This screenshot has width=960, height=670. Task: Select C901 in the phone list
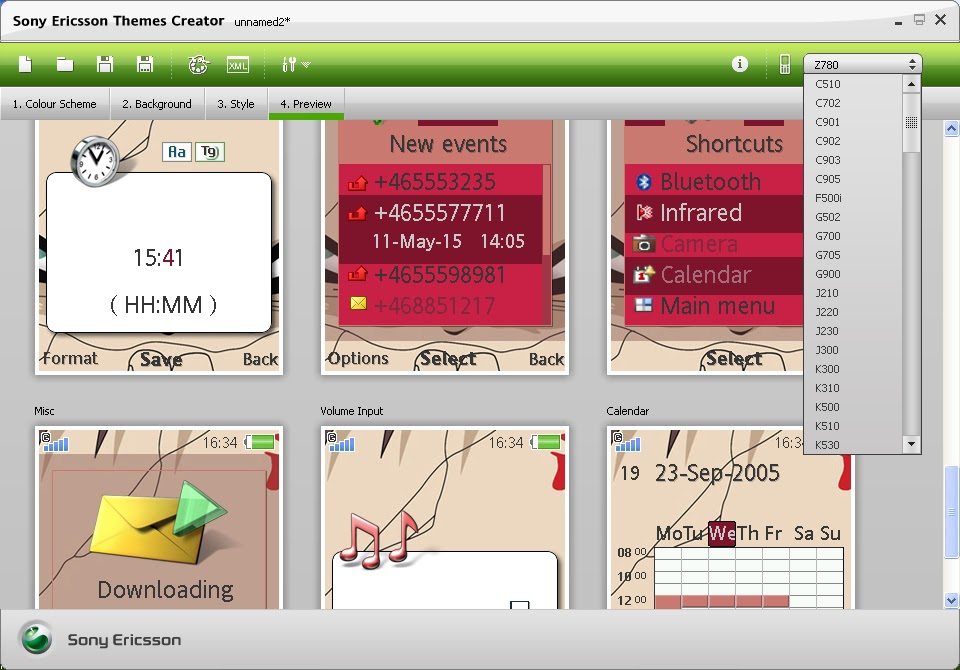pyautogui.click(x=853, y=122)
